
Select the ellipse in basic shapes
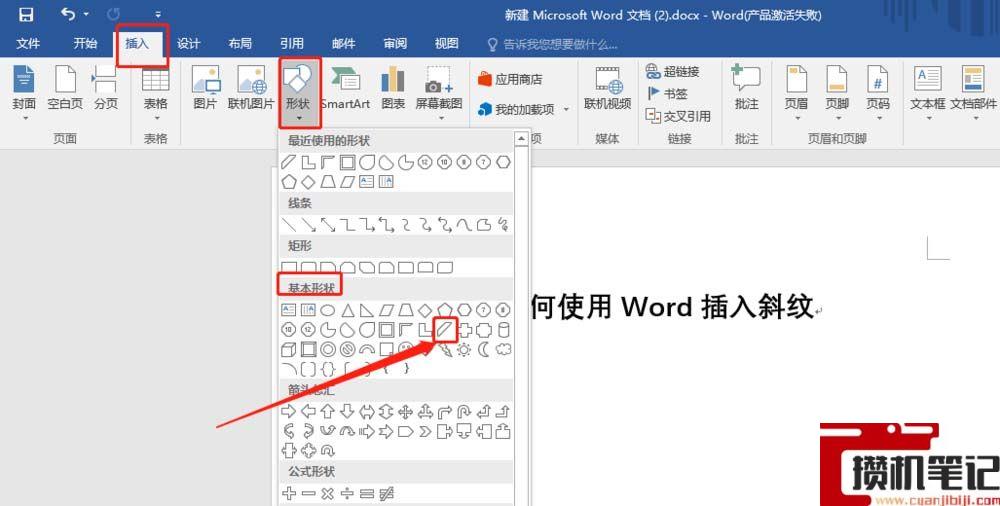coord(328,311)
